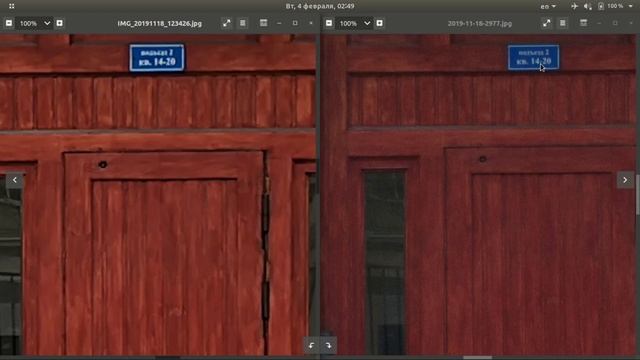The height and width of the screenshot is (360, 640).
Task: Open the clock and calendar in top bar
Action: pos(320,6)
